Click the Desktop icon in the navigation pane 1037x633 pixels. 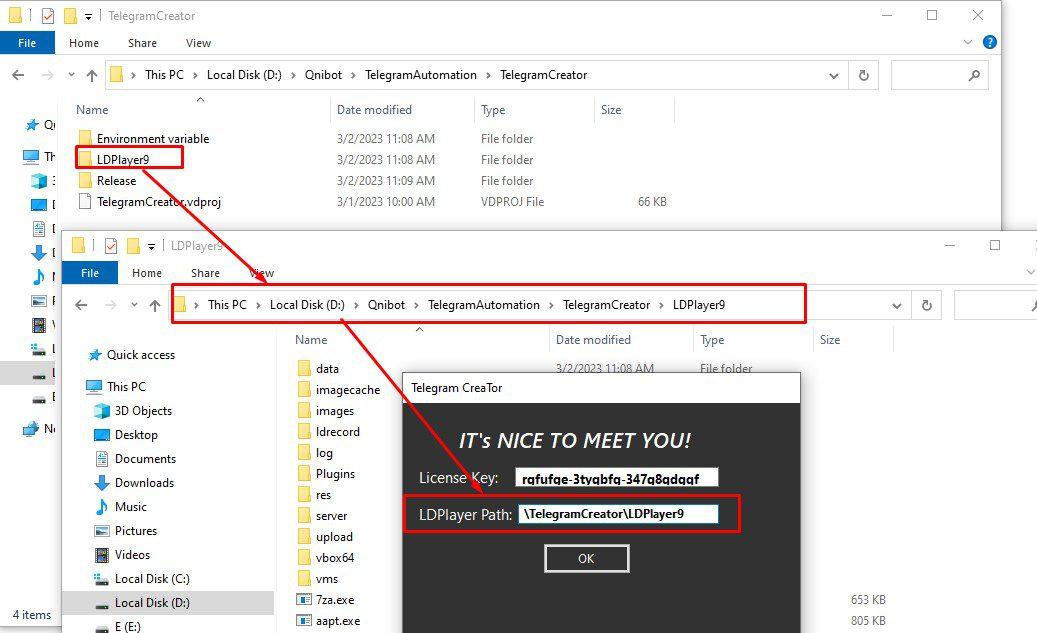(102, 435)
